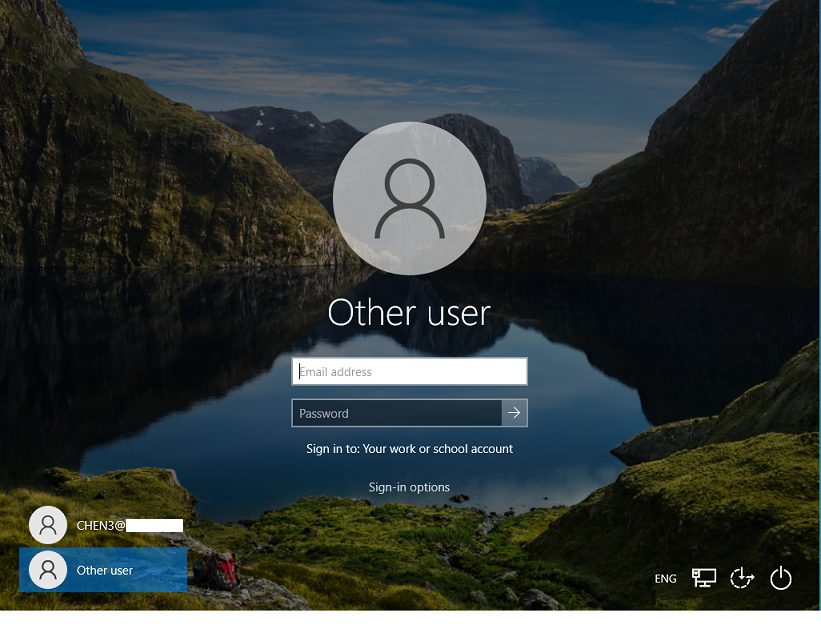821x641 pixels.
Task: Click the ENG input language indicator
Action: 665,579
